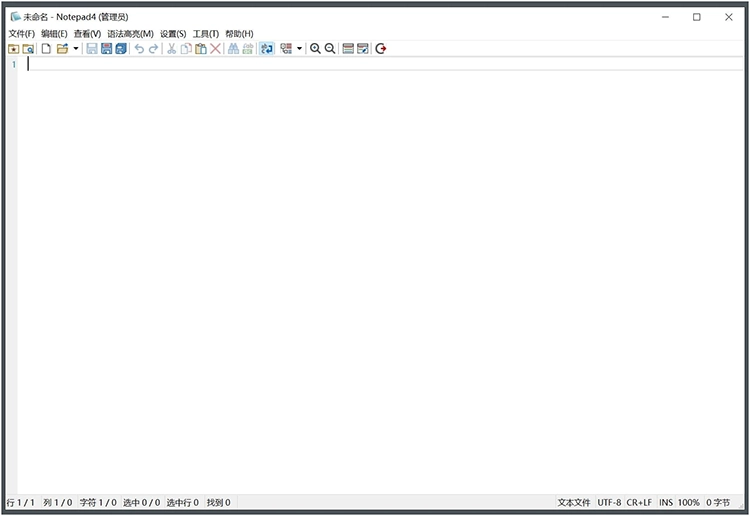Click the Zoom in magnifier icon
This screenshot has width=750, height=516.
[315, 48]
